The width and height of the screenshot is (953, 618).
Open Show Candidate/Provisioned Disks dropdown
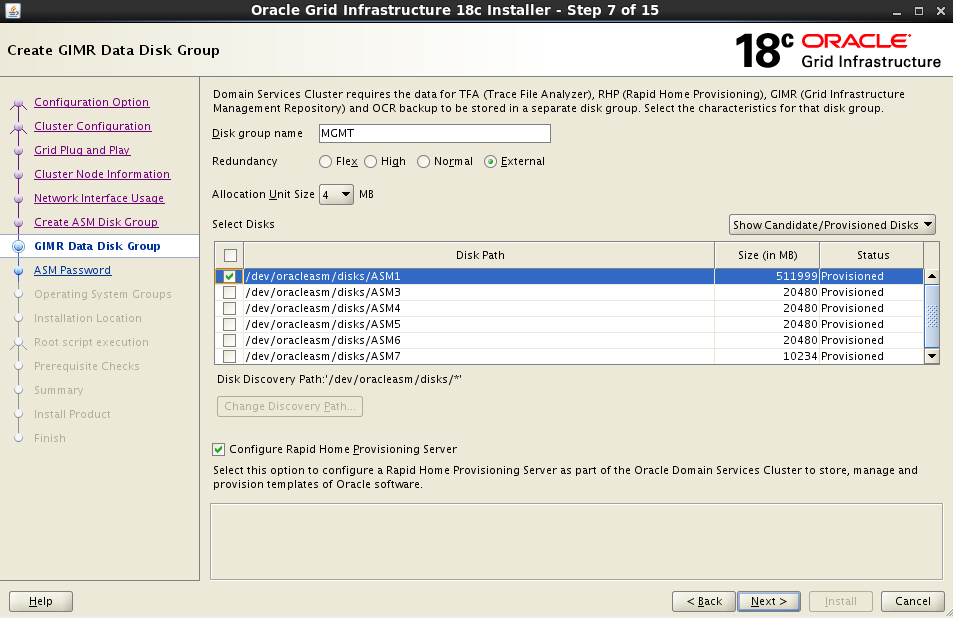pos(832,225)
